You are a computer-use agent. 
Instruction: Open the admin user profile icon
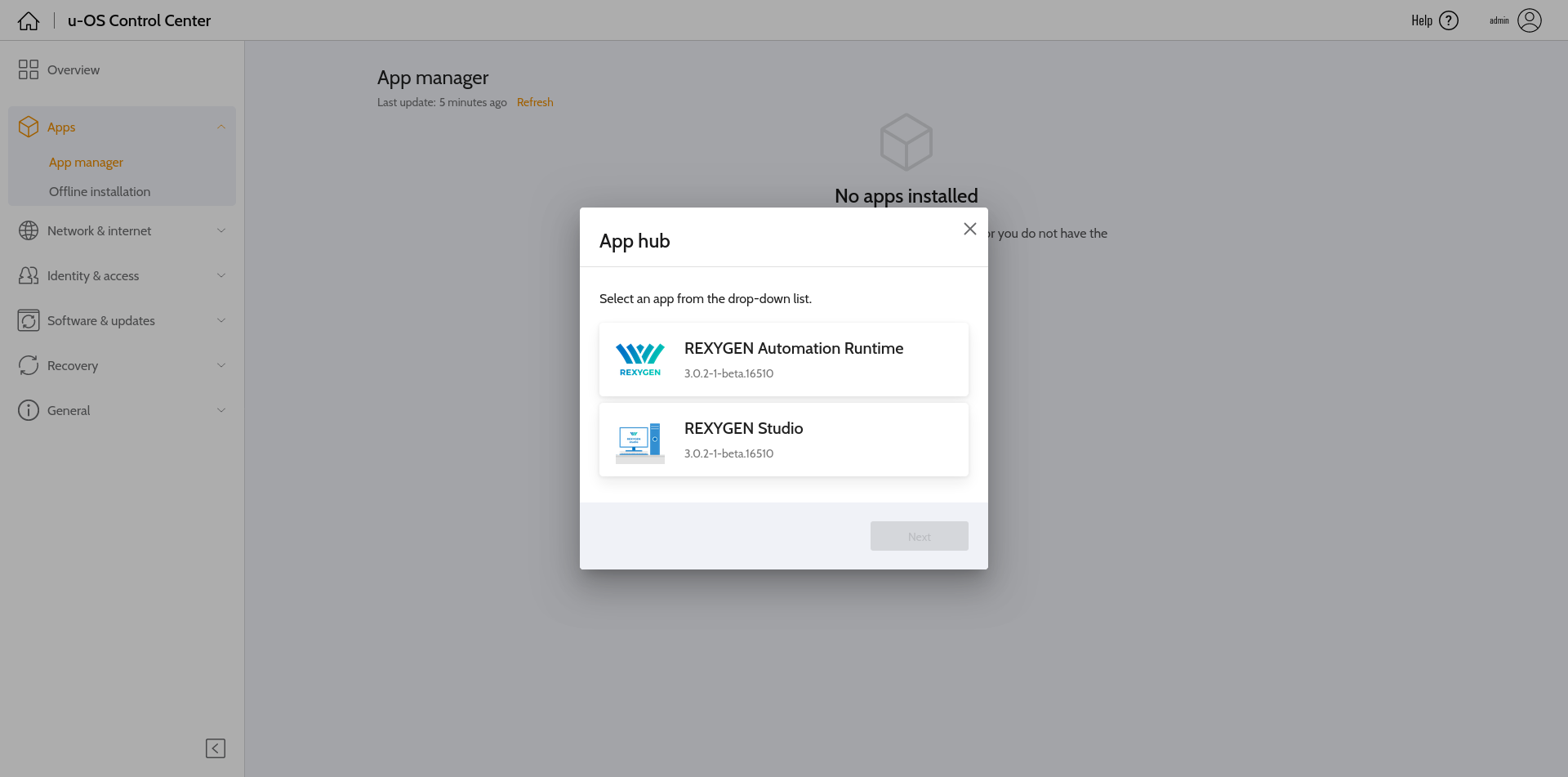1530,20
